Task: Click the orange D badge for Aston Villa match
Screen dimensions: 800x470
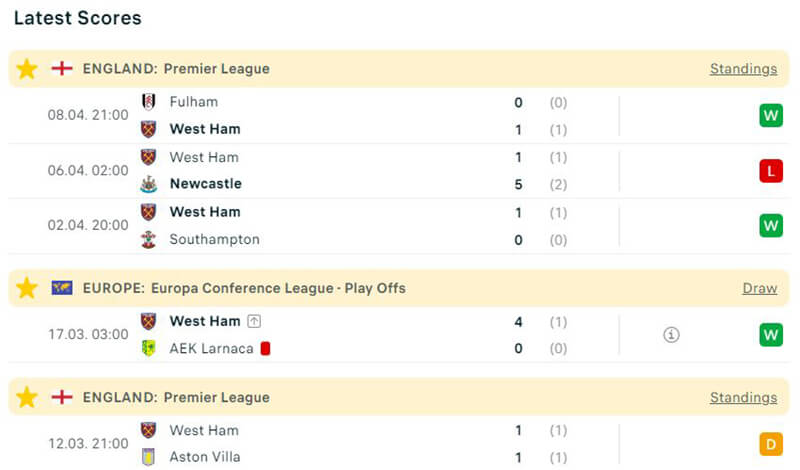Action: pos(770,444)
